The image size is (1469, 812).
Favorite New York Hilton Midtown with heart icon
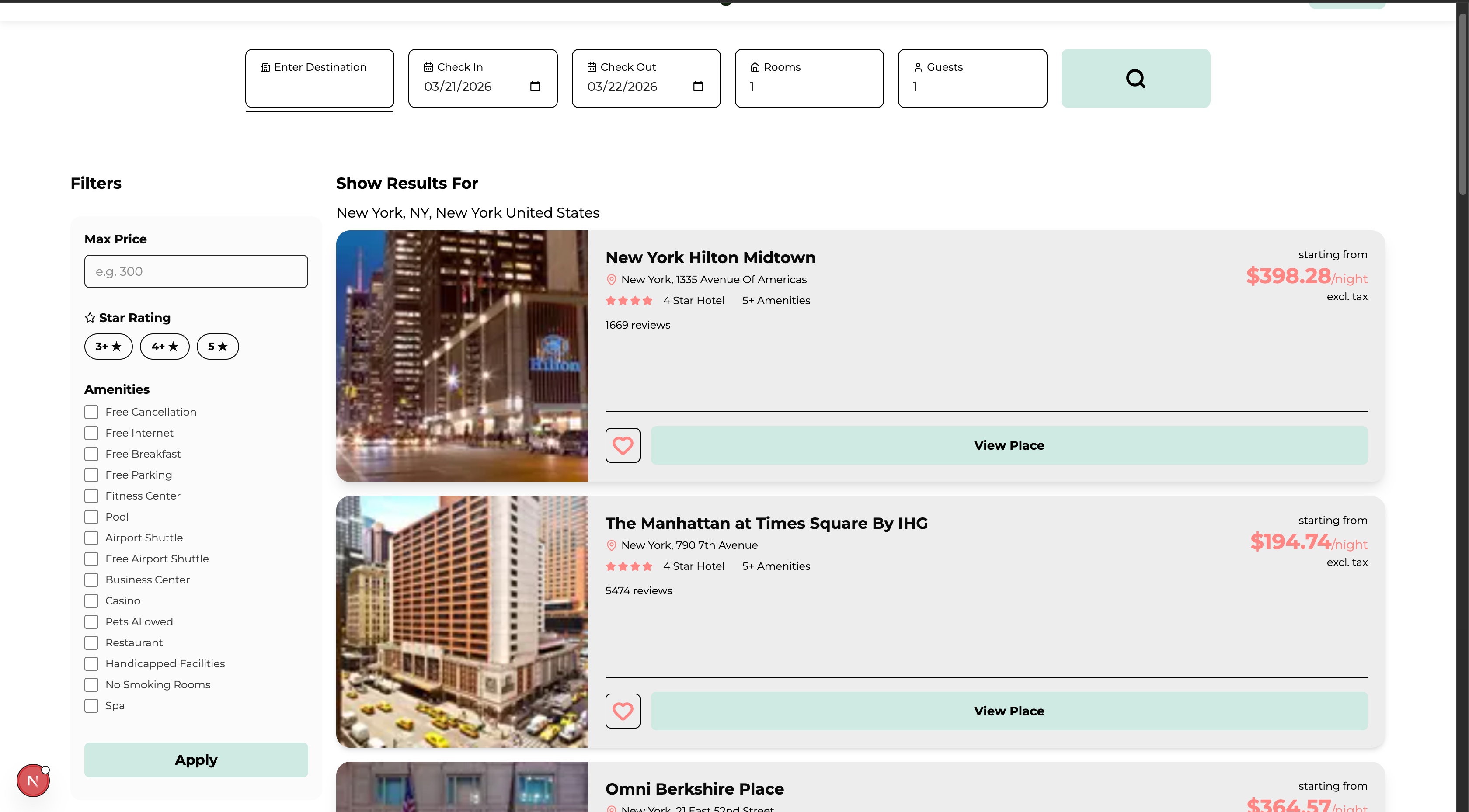tap(623, 445)
